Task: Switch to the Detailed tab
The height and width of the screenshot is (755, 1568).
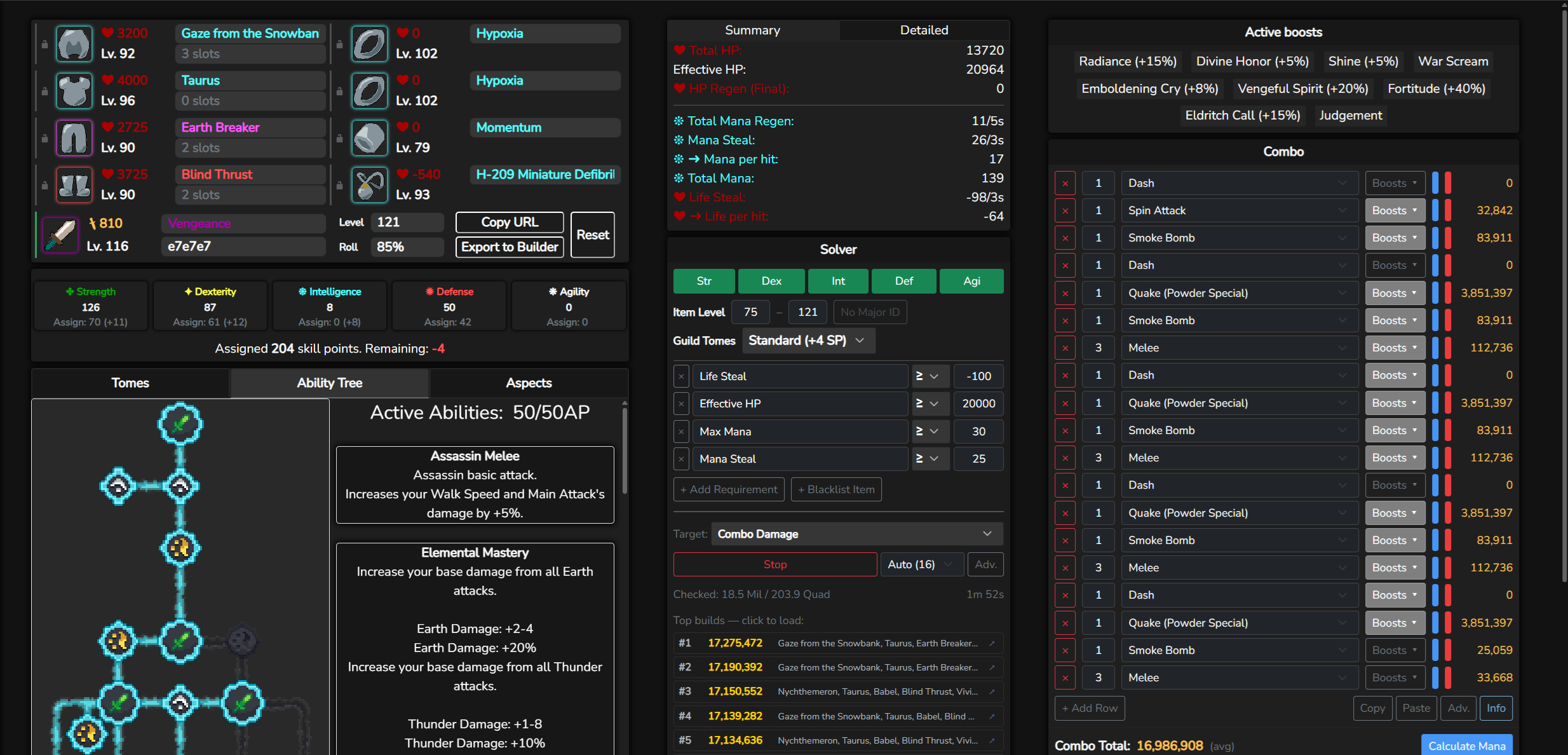Action: (924, 31)
